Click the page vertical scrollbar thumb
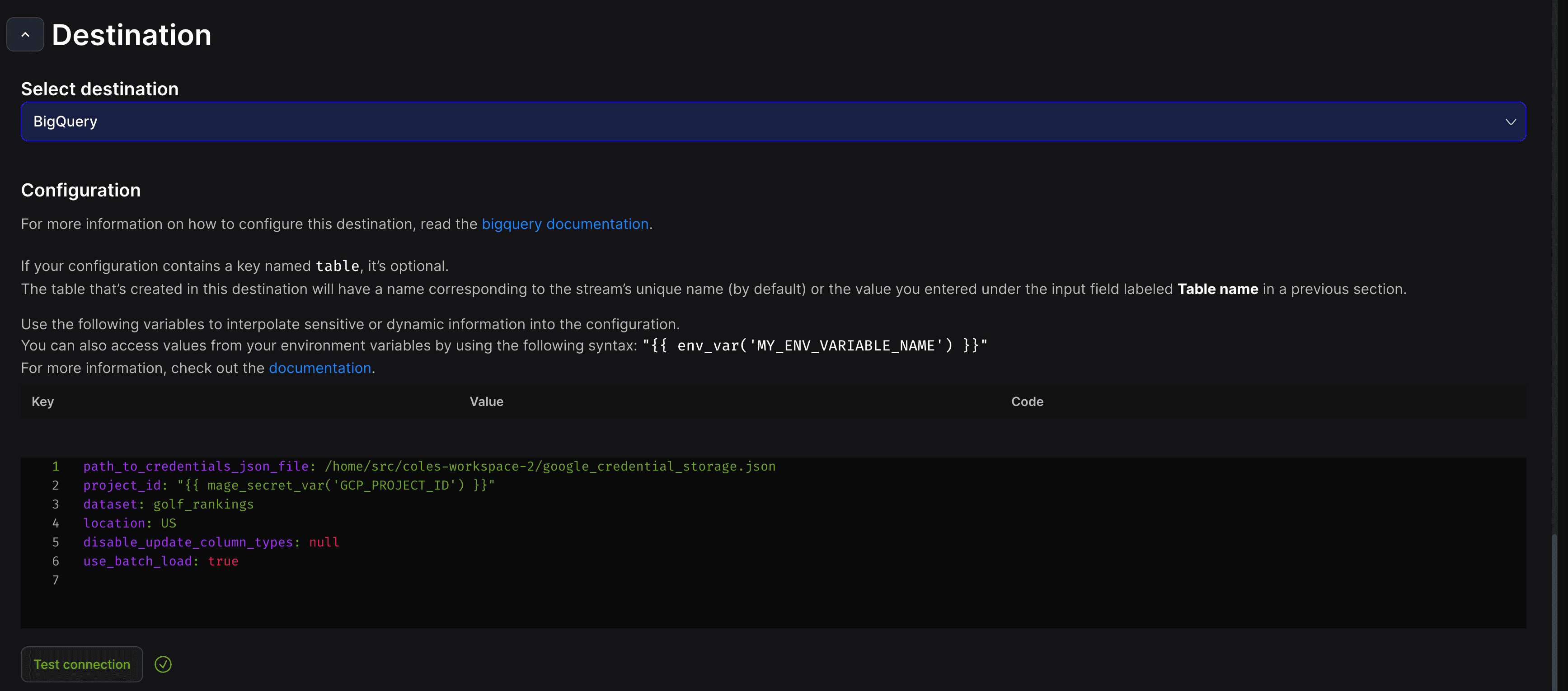This screenshot has height=691, width=1568. point(1554,612)
